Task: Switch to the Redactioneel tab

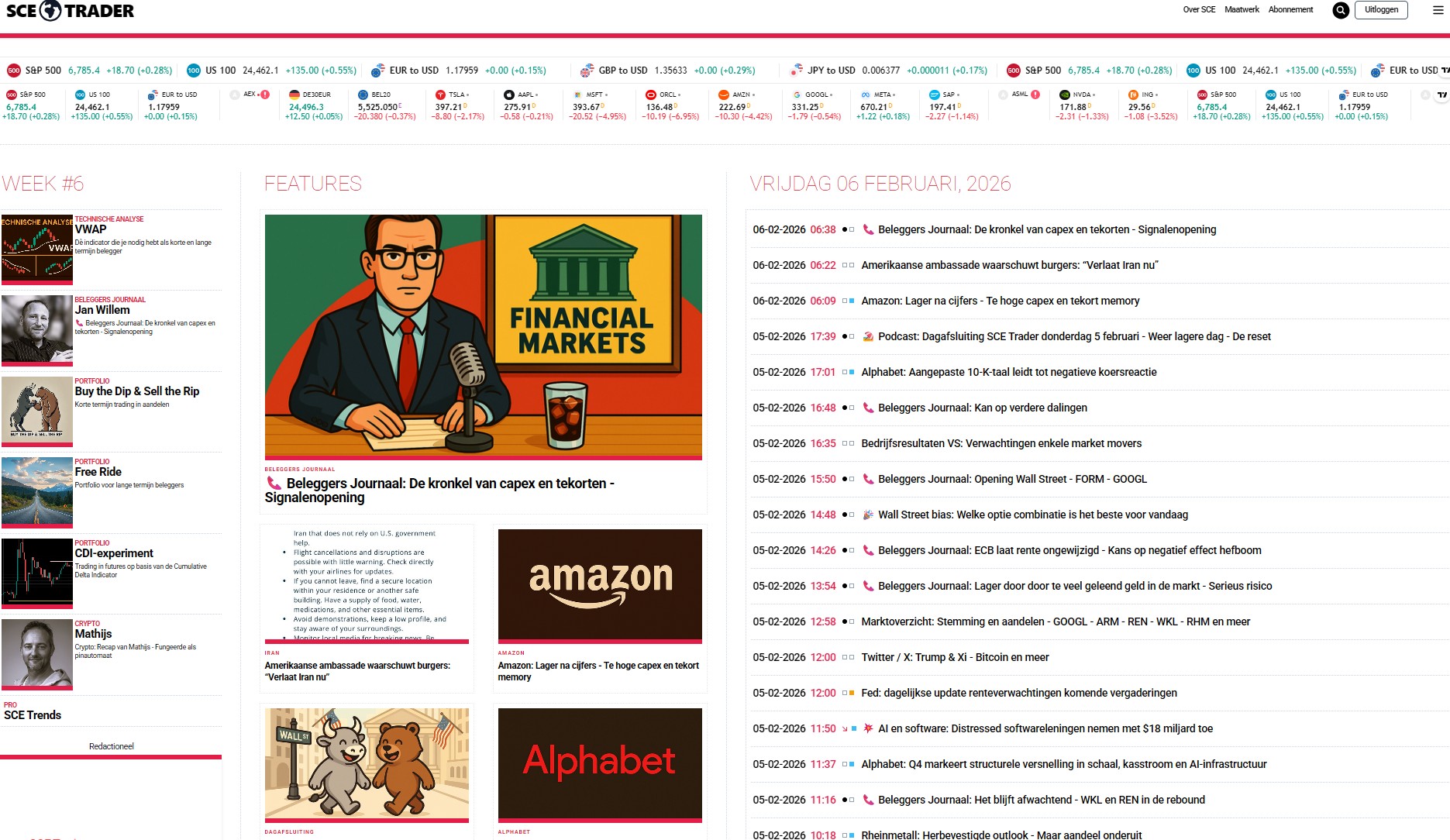Action: (112, 746)
